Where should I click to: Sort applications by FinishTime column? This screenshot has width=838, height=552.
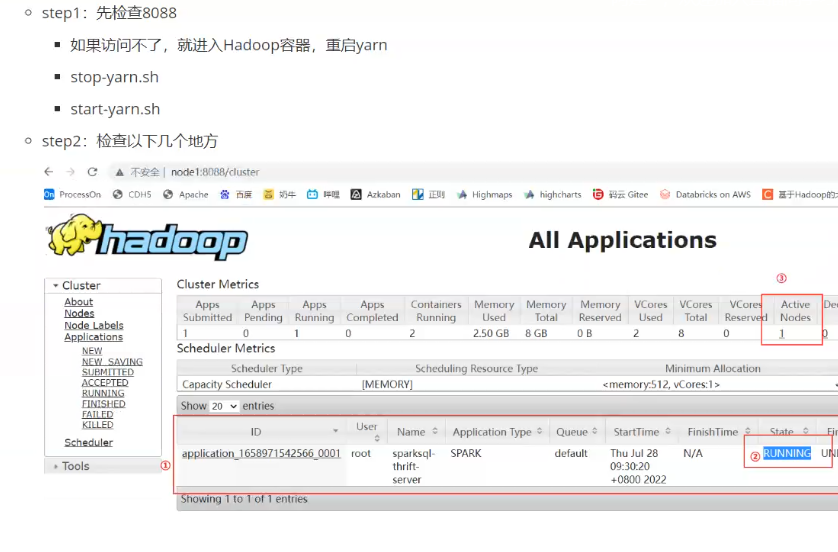pyautogui.click(x=719, y=432)
